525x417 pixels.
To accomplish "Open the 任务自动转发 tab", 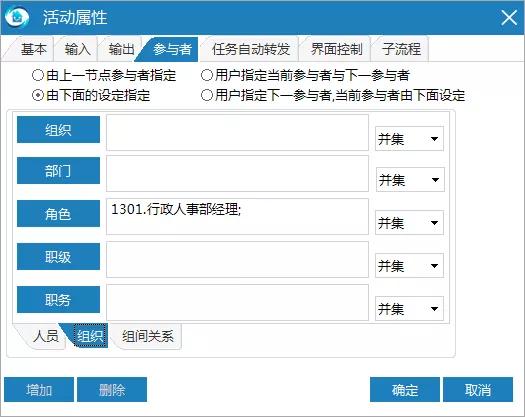I will [250, 49].
